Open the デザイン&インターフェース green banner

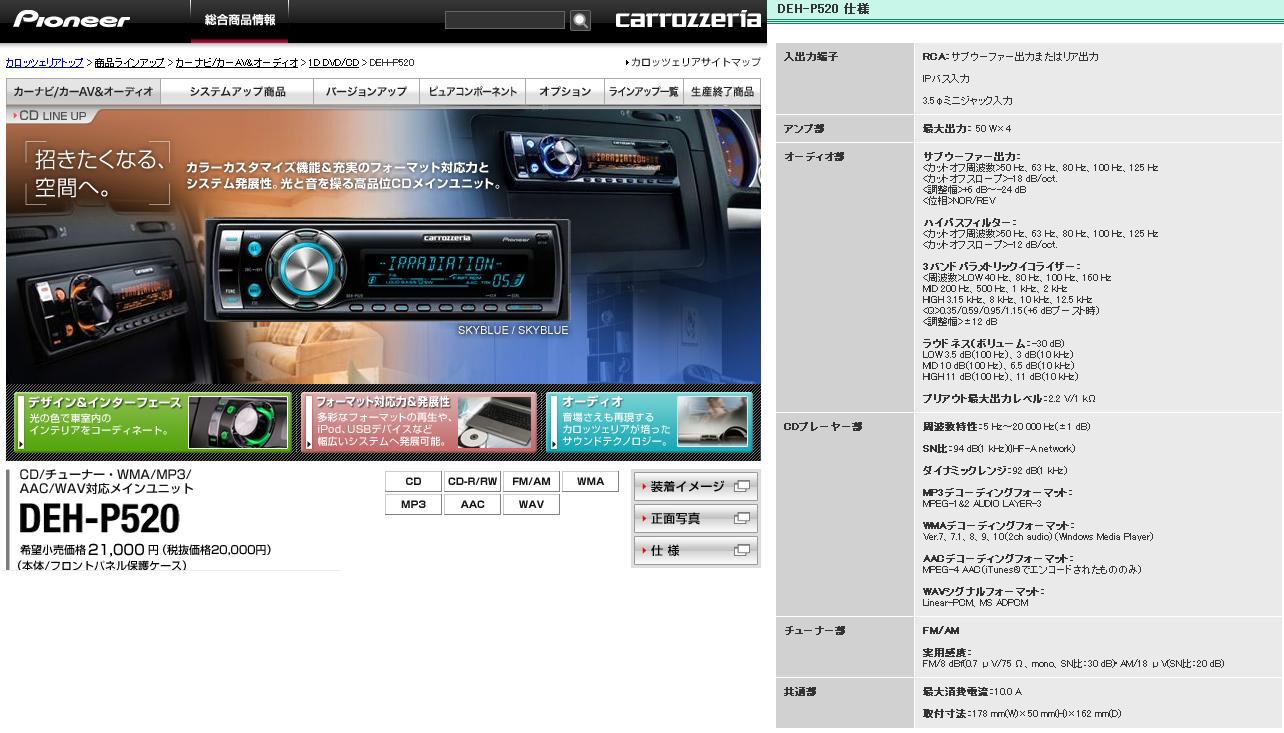pos(153,423)
